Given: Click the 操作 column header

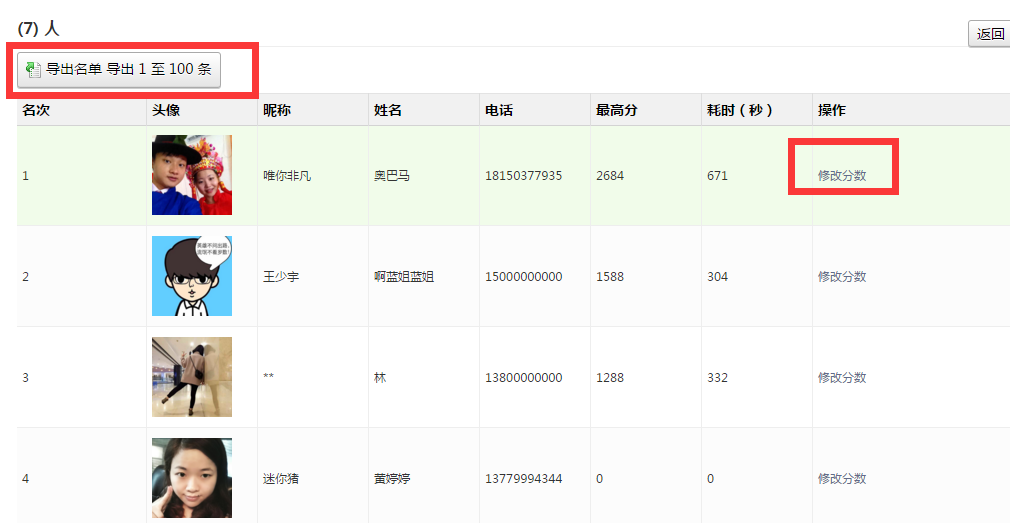Looking at the screenshot, I should click(x=832, y=110).
